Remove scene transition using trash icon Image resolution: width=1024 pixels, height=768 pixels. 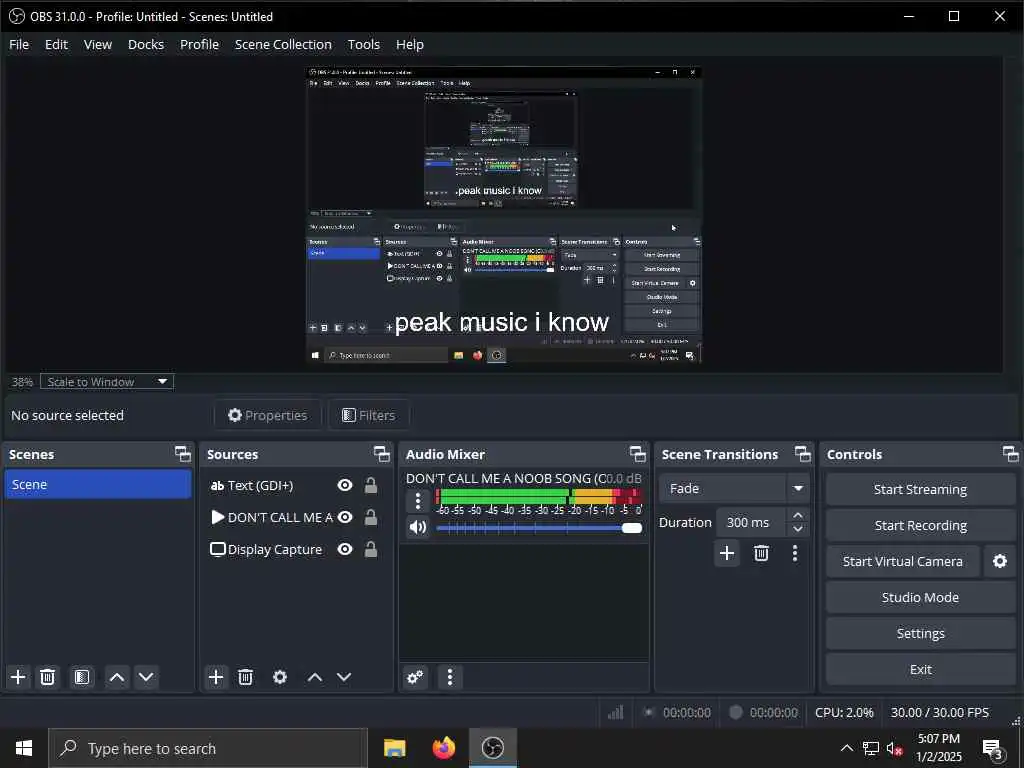(x=761, y=553)
